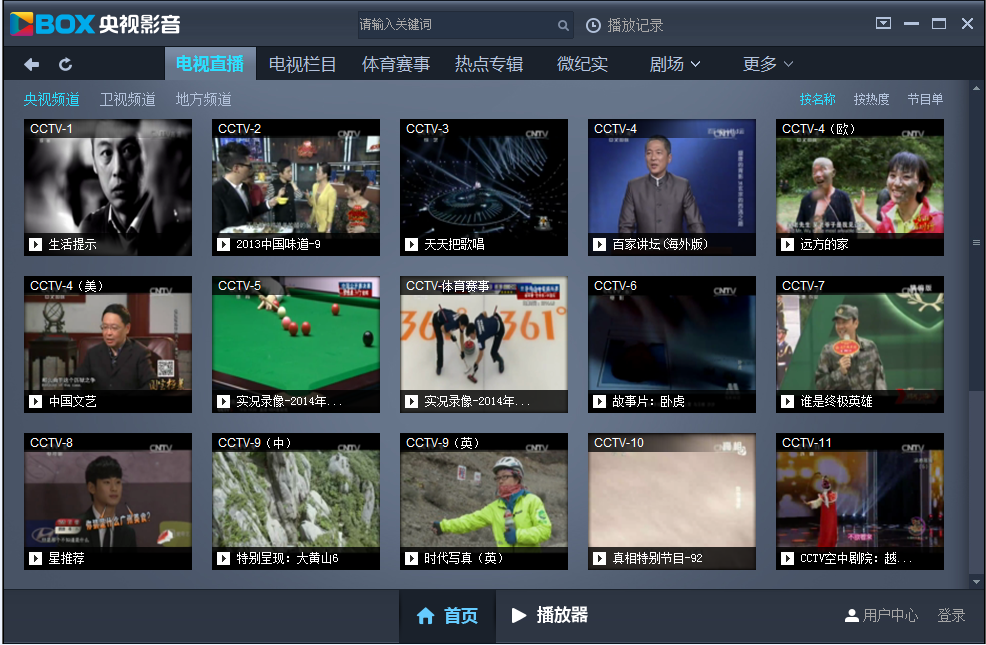Click the boxed arrow icon in the title bar
Image resolution: width=986 pixels, height=645 pixels.
coord(883,22)
